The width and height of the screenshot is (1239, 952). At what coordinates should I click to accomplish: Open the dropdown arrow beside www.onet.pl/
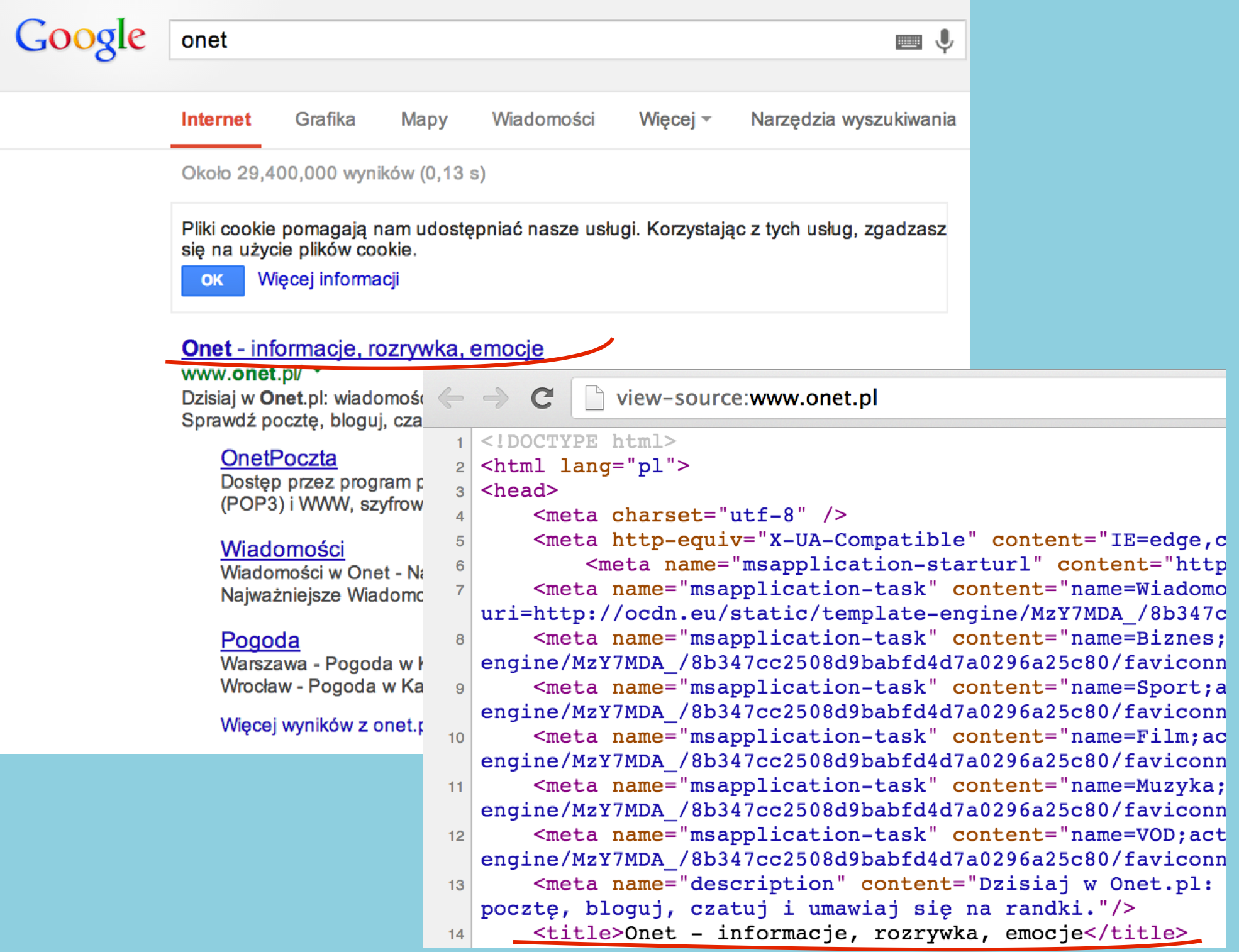tap(318, 371)
